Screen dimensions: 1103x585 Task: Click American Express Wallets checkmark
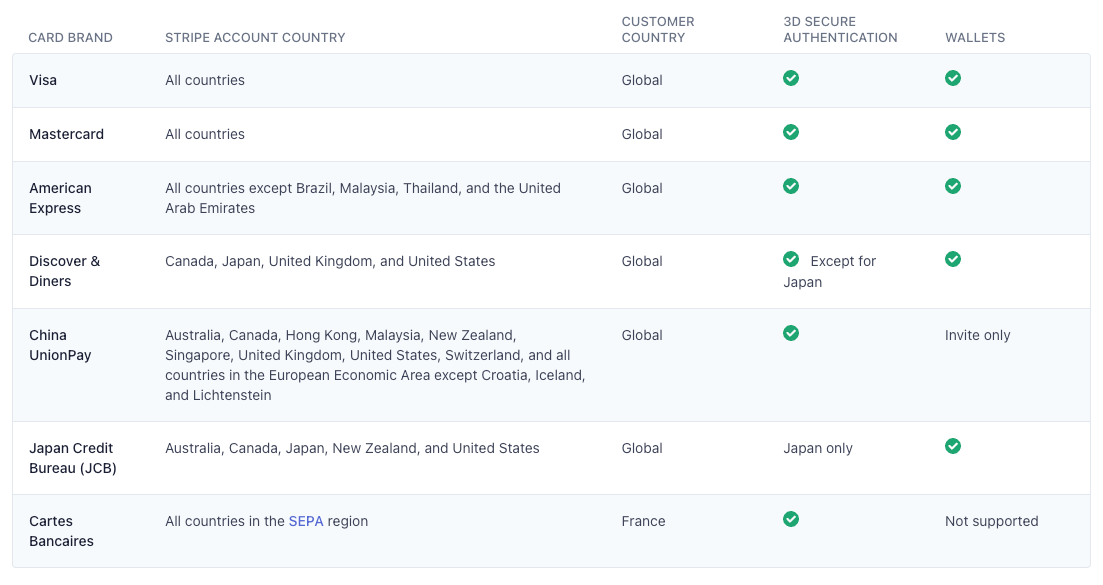click(x=953, y=186)
